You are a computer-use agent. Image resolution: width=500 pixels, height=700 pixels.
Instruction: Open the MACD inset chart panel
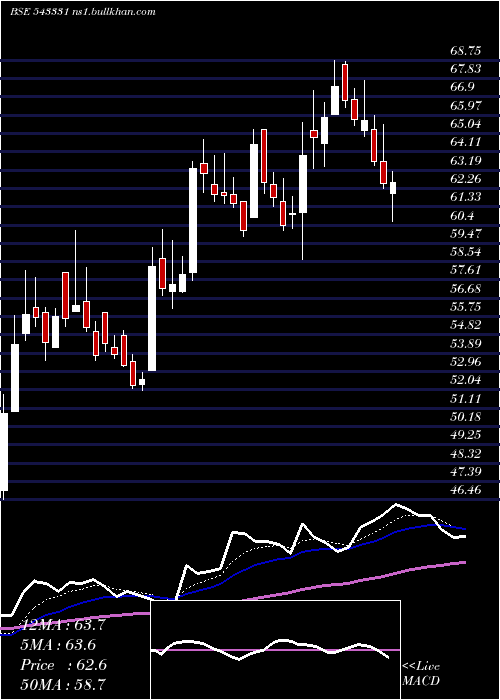coord(275,650)
